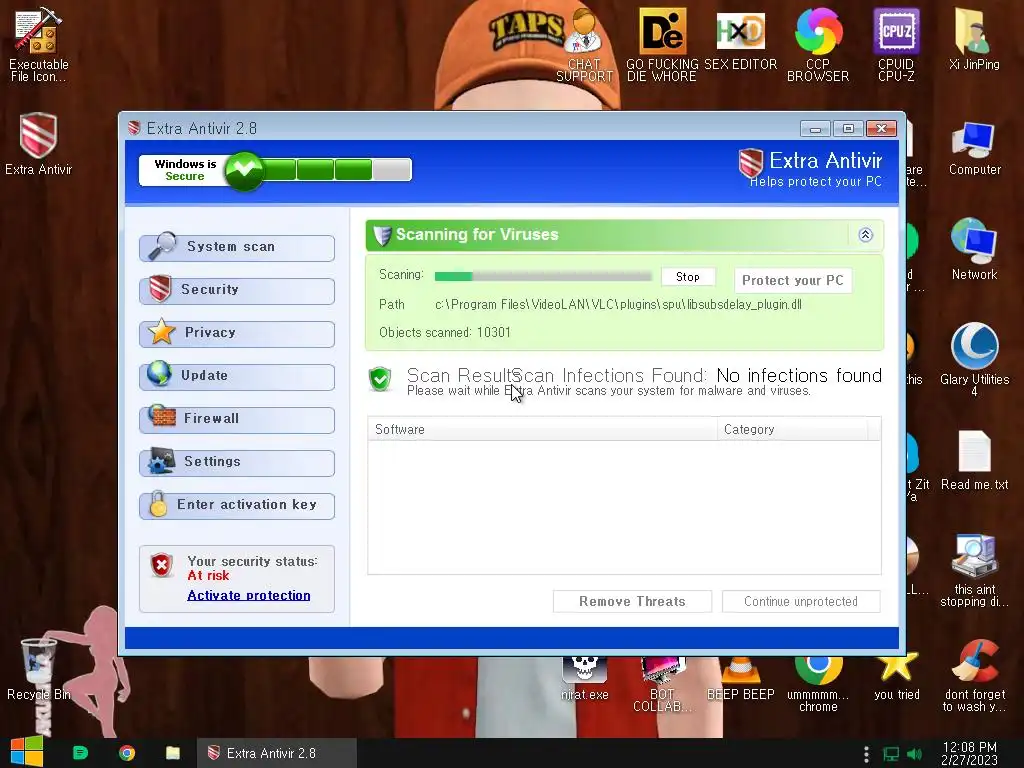Select the Executable File Icon desktop shortcut
The height and width of the screenshot is (768, 1024).
pyautogui.click(x=39, y=44)
